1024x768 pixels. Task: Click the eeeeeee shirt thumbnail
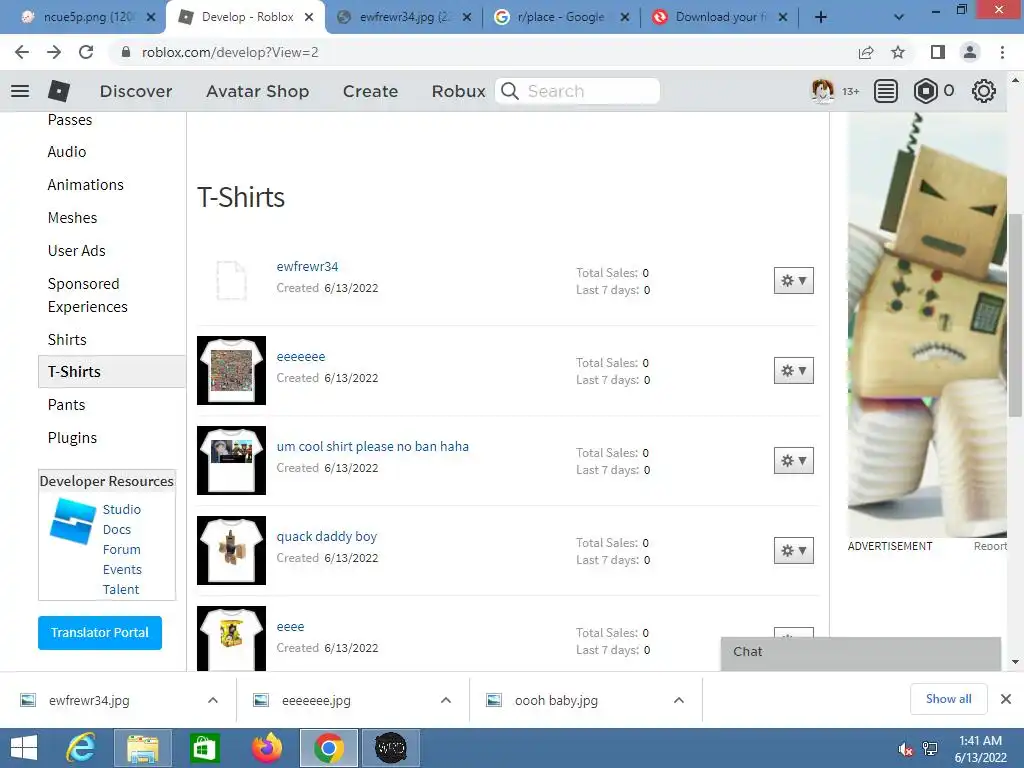click(x=231, y=370)
